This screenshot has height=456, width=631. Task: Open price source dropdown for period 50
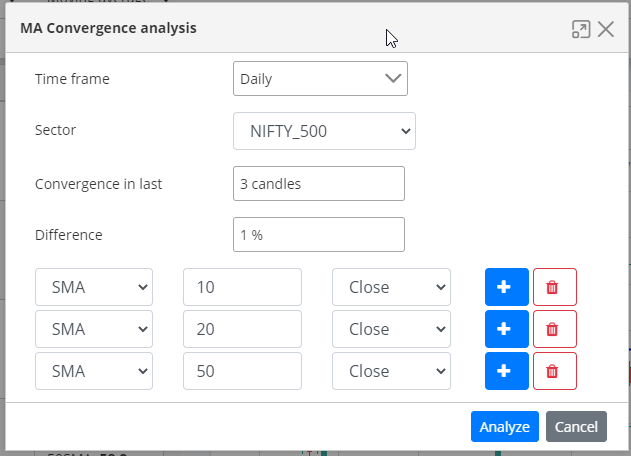point(391,371)
